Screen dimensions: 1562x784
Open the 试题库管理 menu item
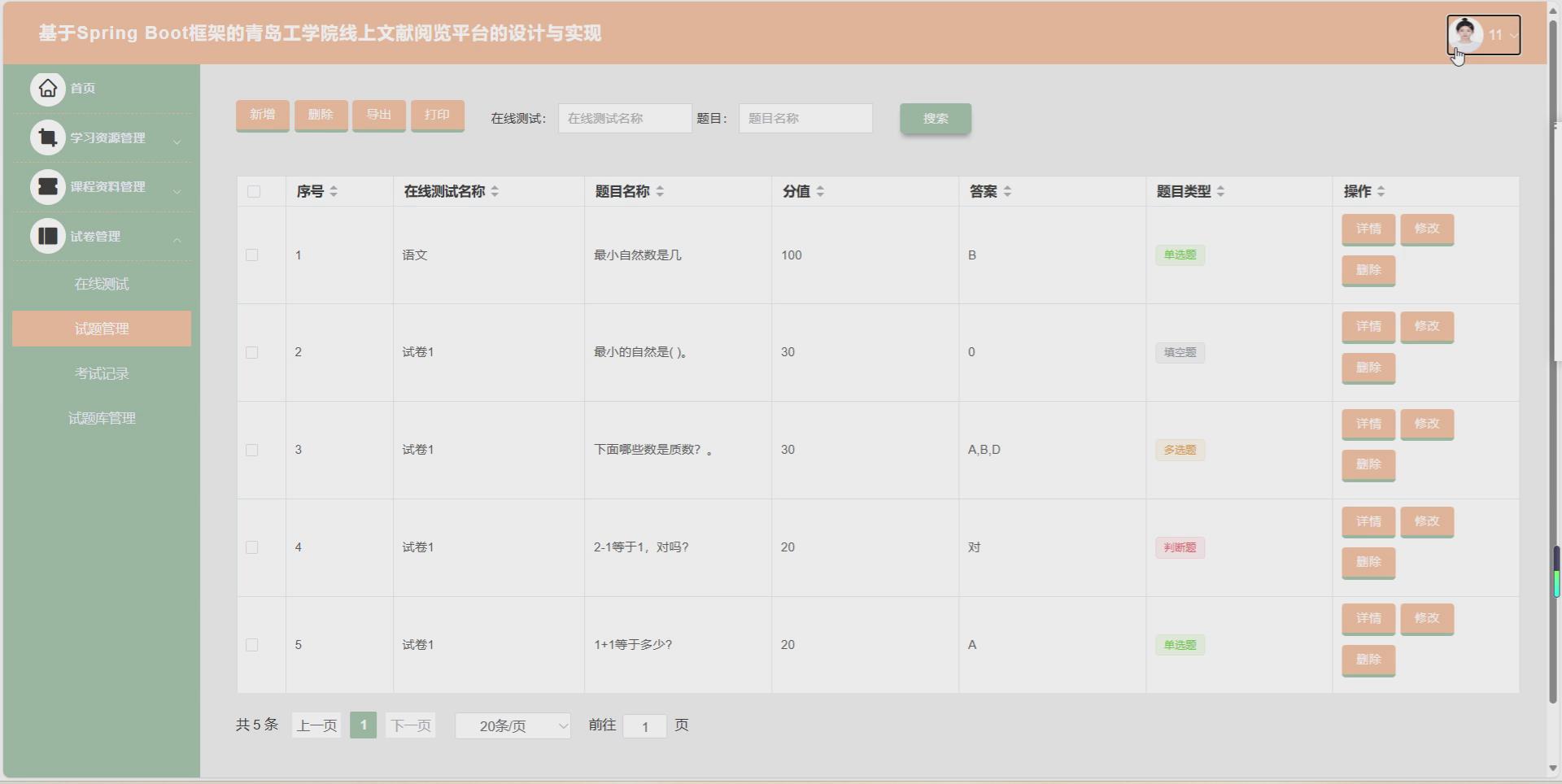101,418
